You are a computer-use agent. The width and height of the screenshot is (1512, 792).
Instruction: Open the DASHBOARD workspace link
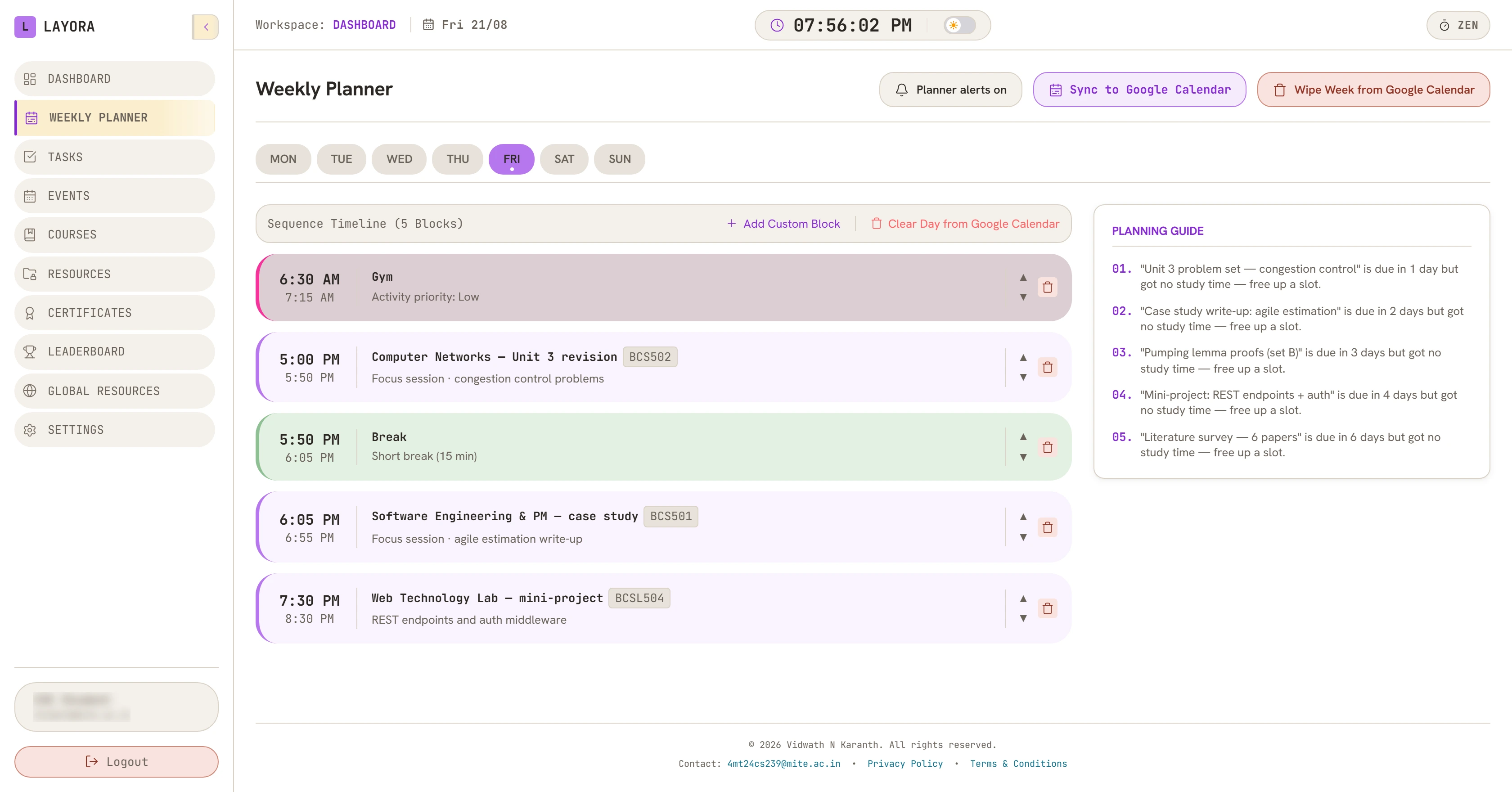pos(364,25)
